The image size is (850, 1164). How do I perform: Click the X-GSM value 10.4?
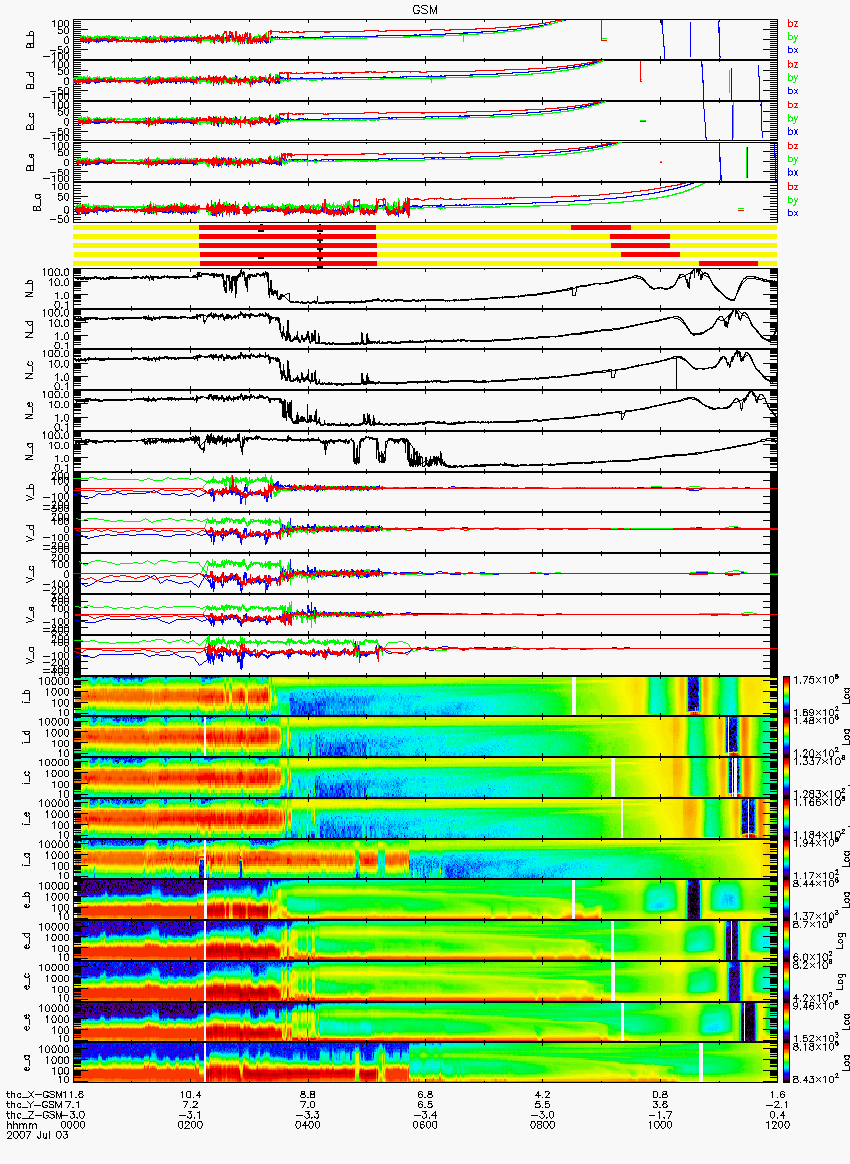coord(190,1095)
